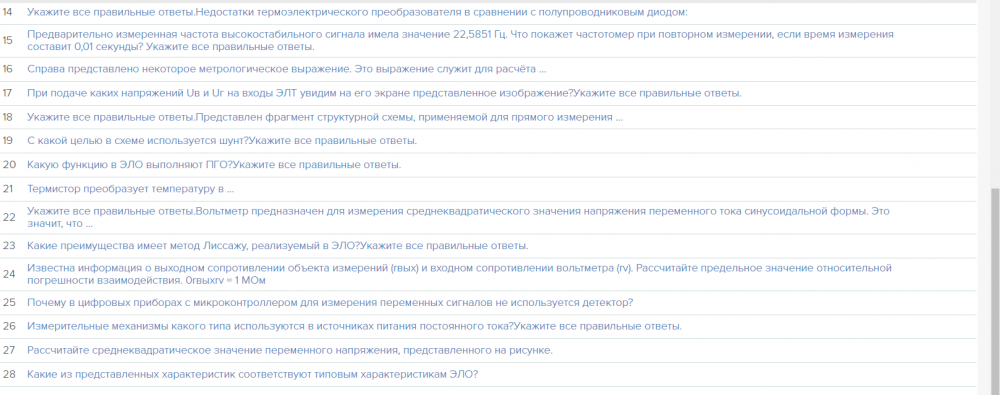Open question 28 about характеристикам ЭЛО
1000x395 pixels.
pyautogui.click(x=253, y=375)
